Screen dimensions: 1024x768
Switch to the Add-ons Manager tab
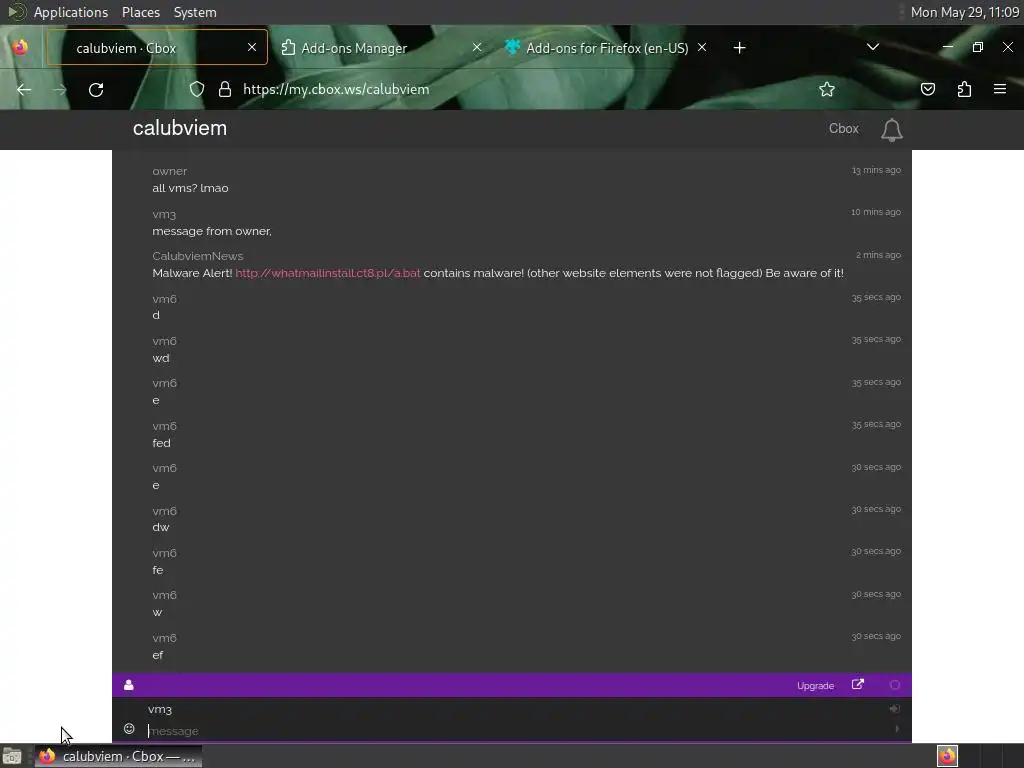(382, 48)
